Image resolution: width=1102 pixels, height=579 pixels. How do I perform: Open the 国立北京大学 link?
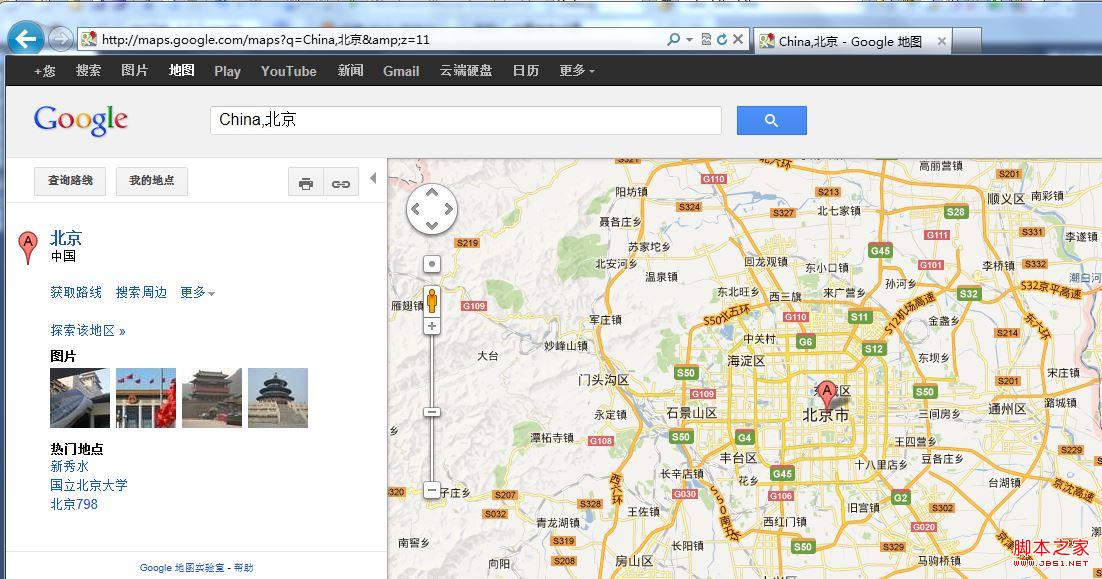pyautogui.click(x=89, y=485)
